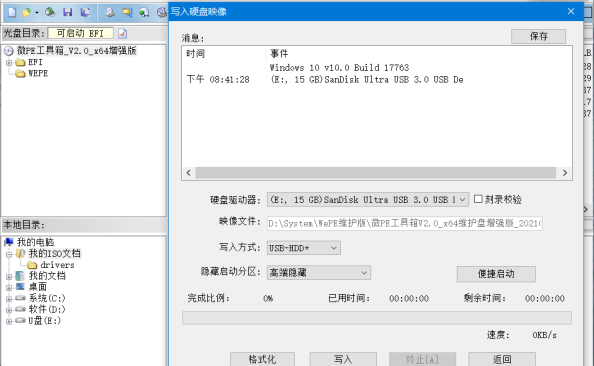594x366 pixels.
Task: Click the 桌面 desktop icon
Action: pyautogui.click(x=20, y=287)
